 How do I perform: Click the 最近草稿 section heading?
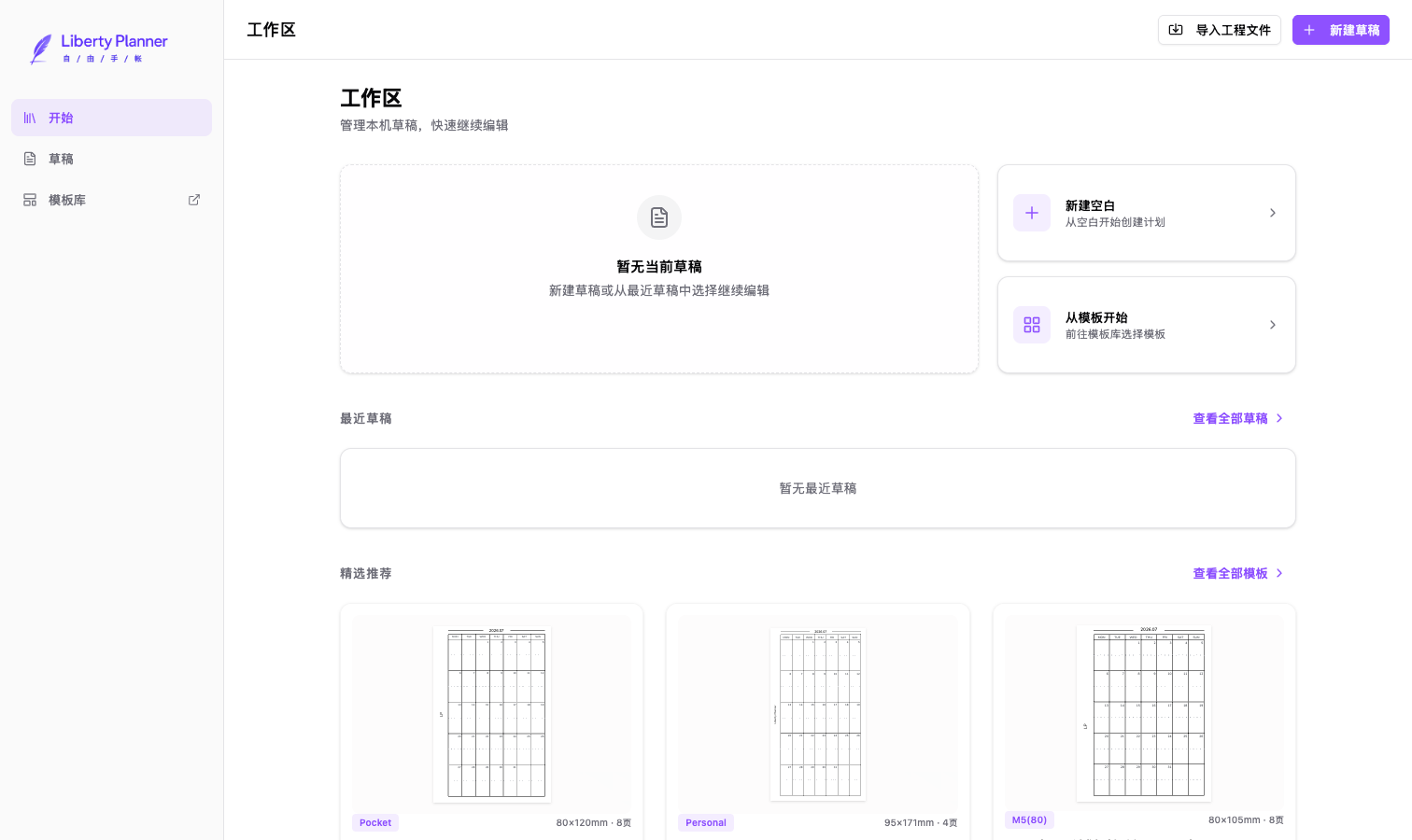pos(366,418)
